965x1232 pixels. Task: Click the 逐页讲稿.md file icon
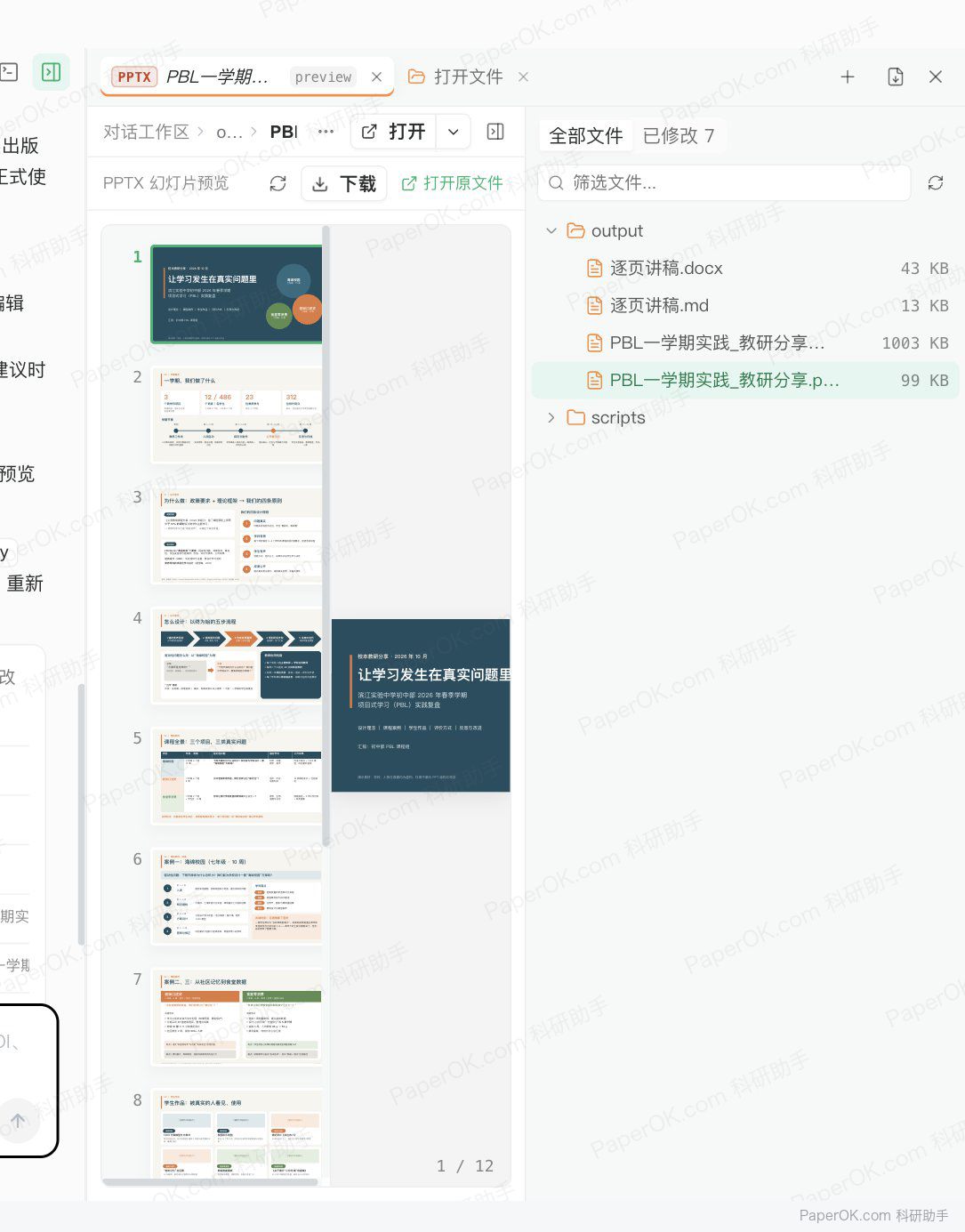click(595, 305)
